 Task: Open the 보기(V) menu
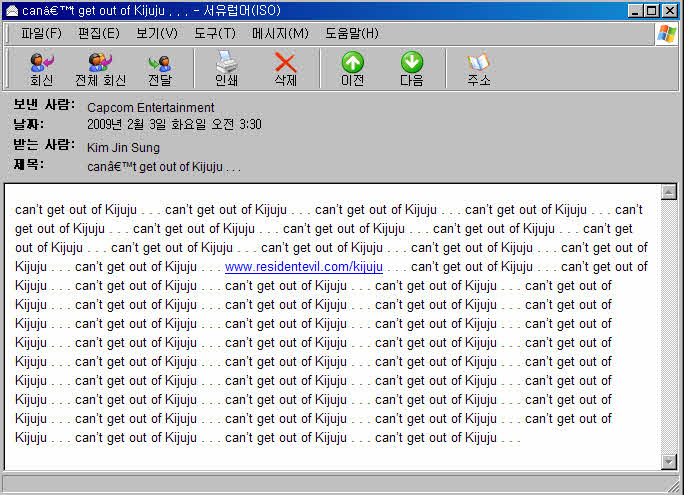[x=156, y=33]
